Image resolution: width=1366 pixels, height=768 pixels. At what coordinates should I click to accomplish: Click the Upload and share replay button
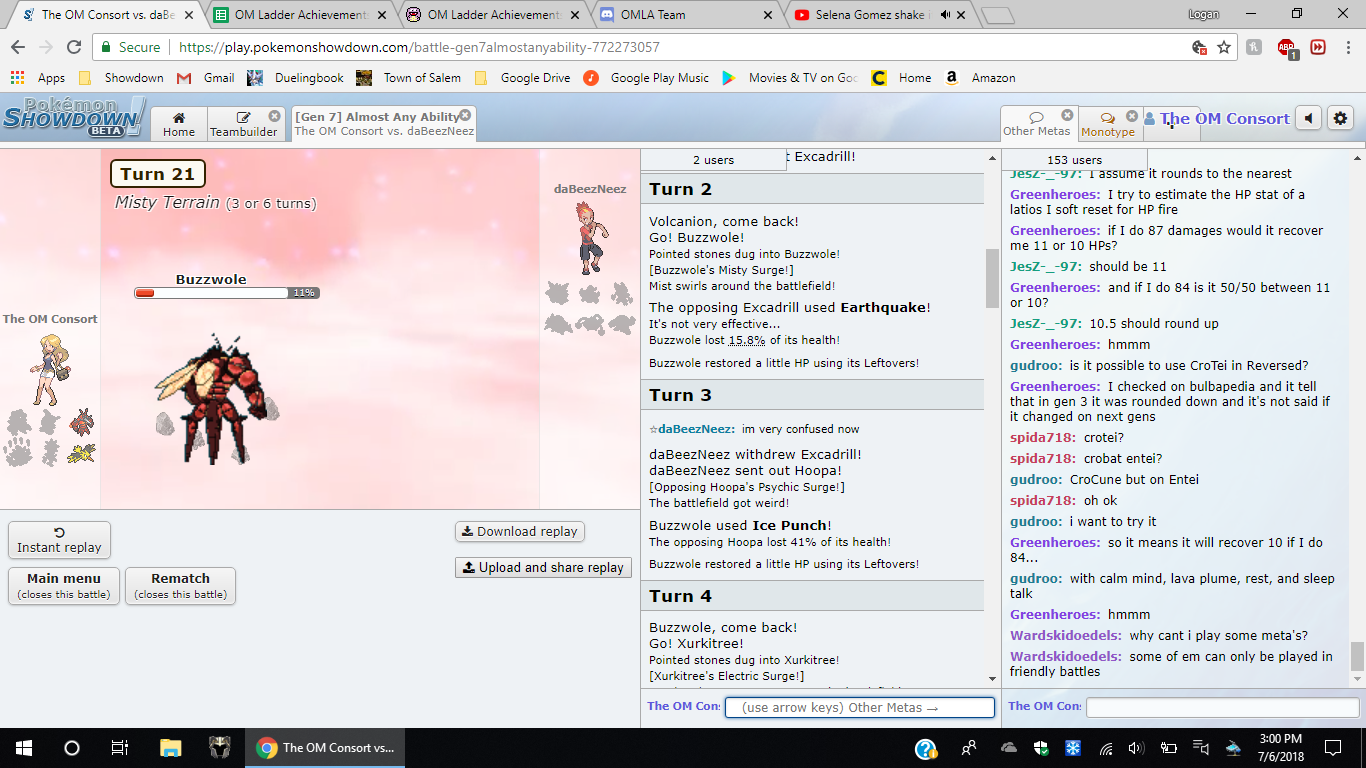point(543,567)
